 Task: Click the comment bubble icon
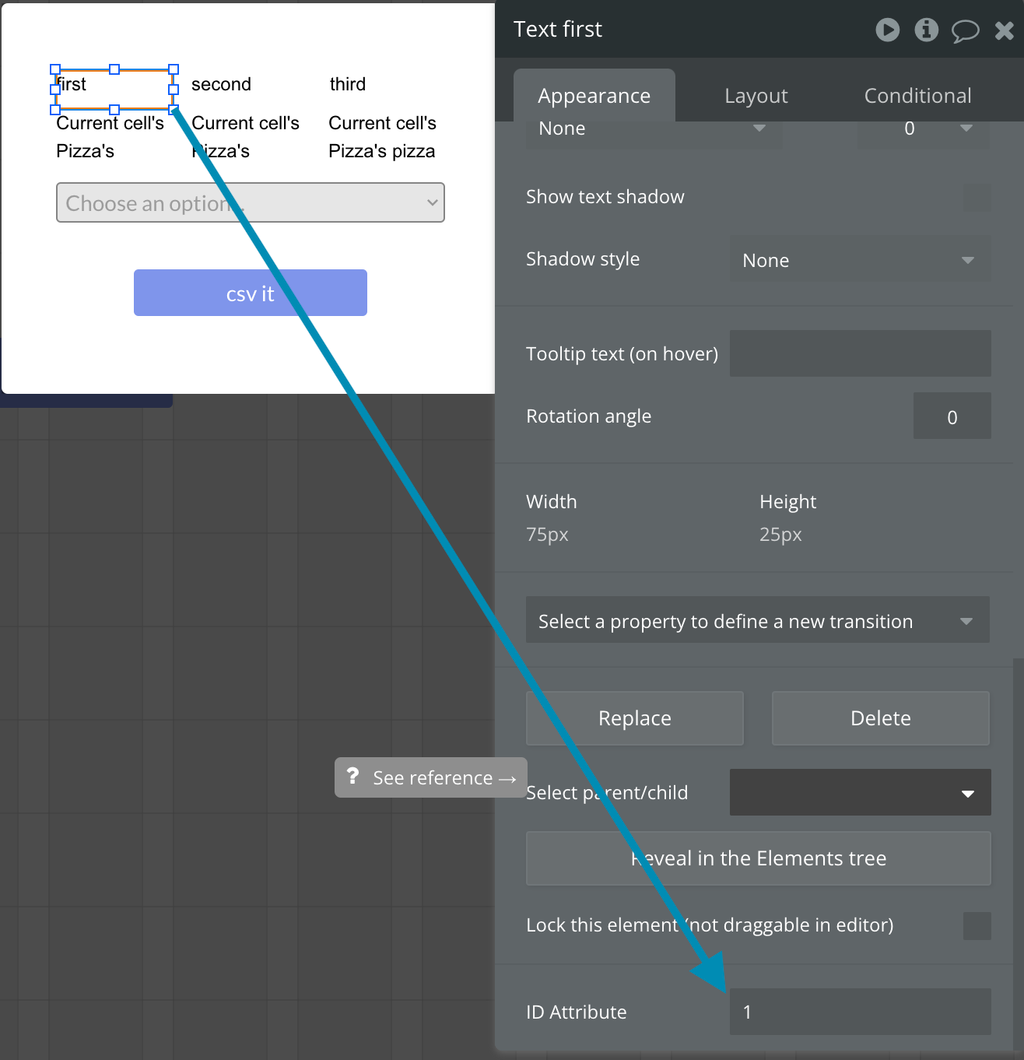(x=964, y=31)
